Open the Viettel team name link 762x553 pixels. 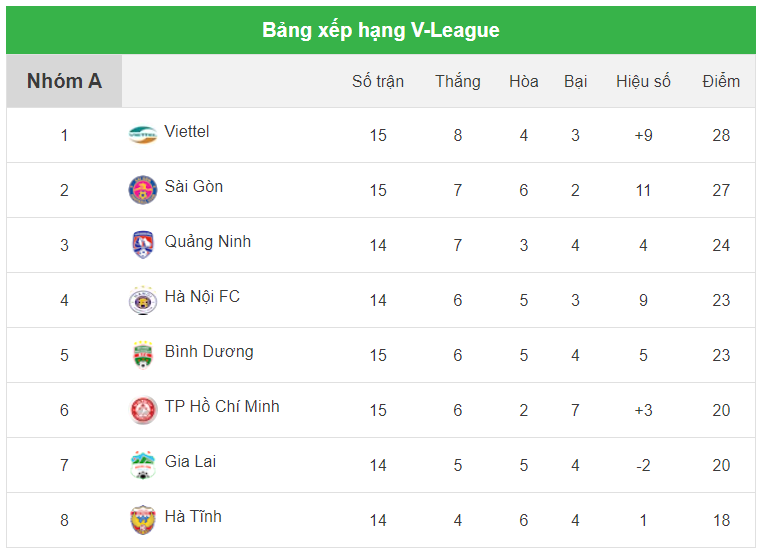pos(187,132)
